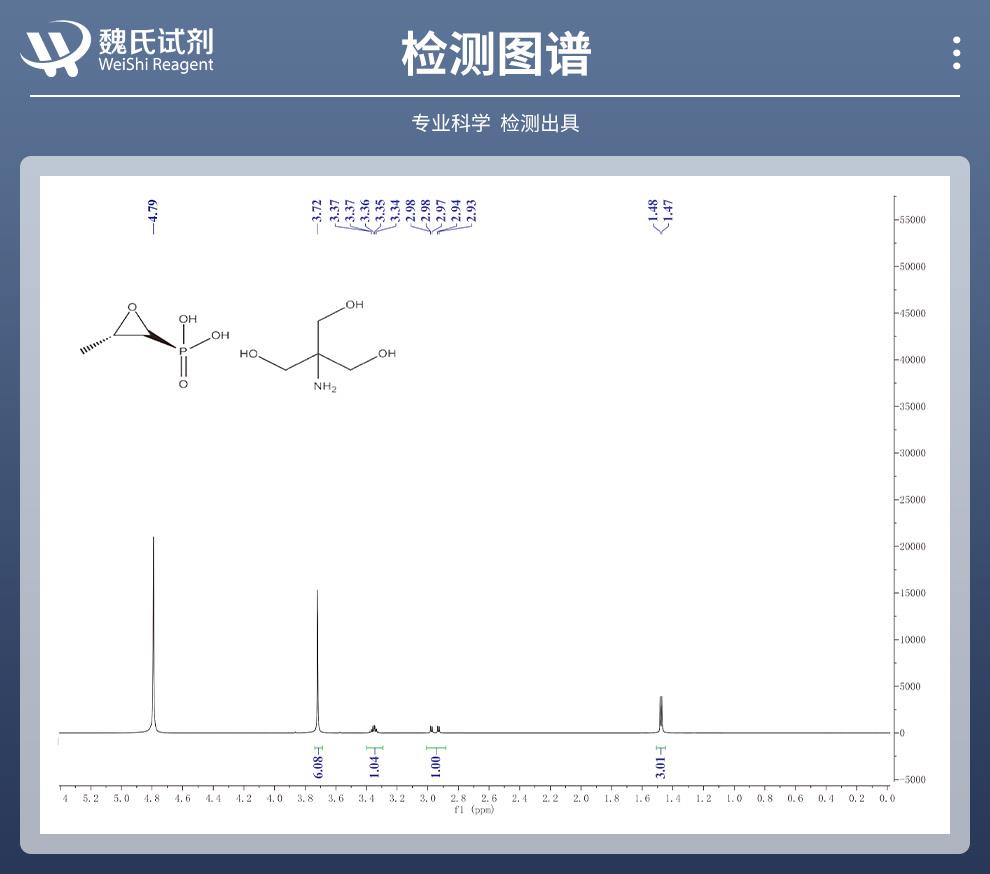Select the 1.00 integral marker
This screenshot has width=990, height=874.
tap(436, 765)
